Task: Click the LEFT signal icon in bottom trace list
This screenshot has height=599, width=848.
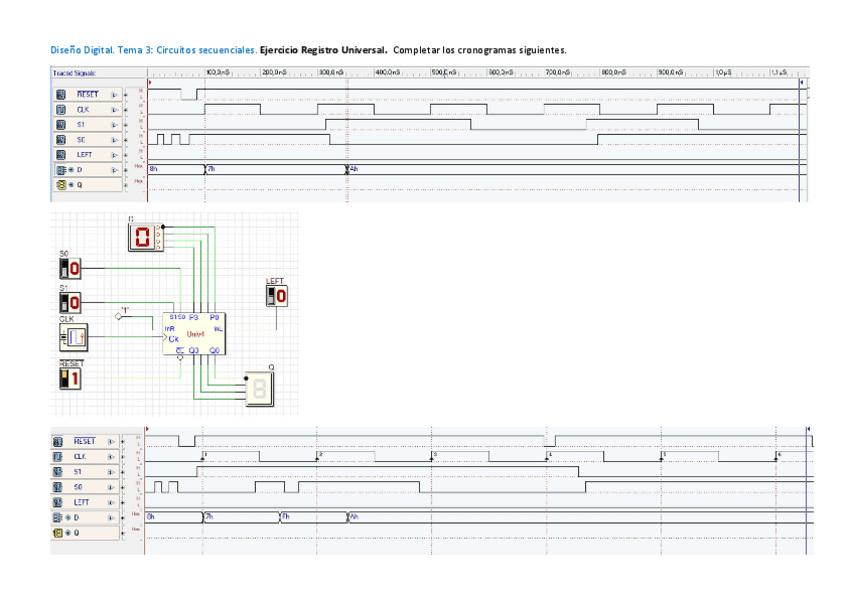Action: [x=58, y=502]
